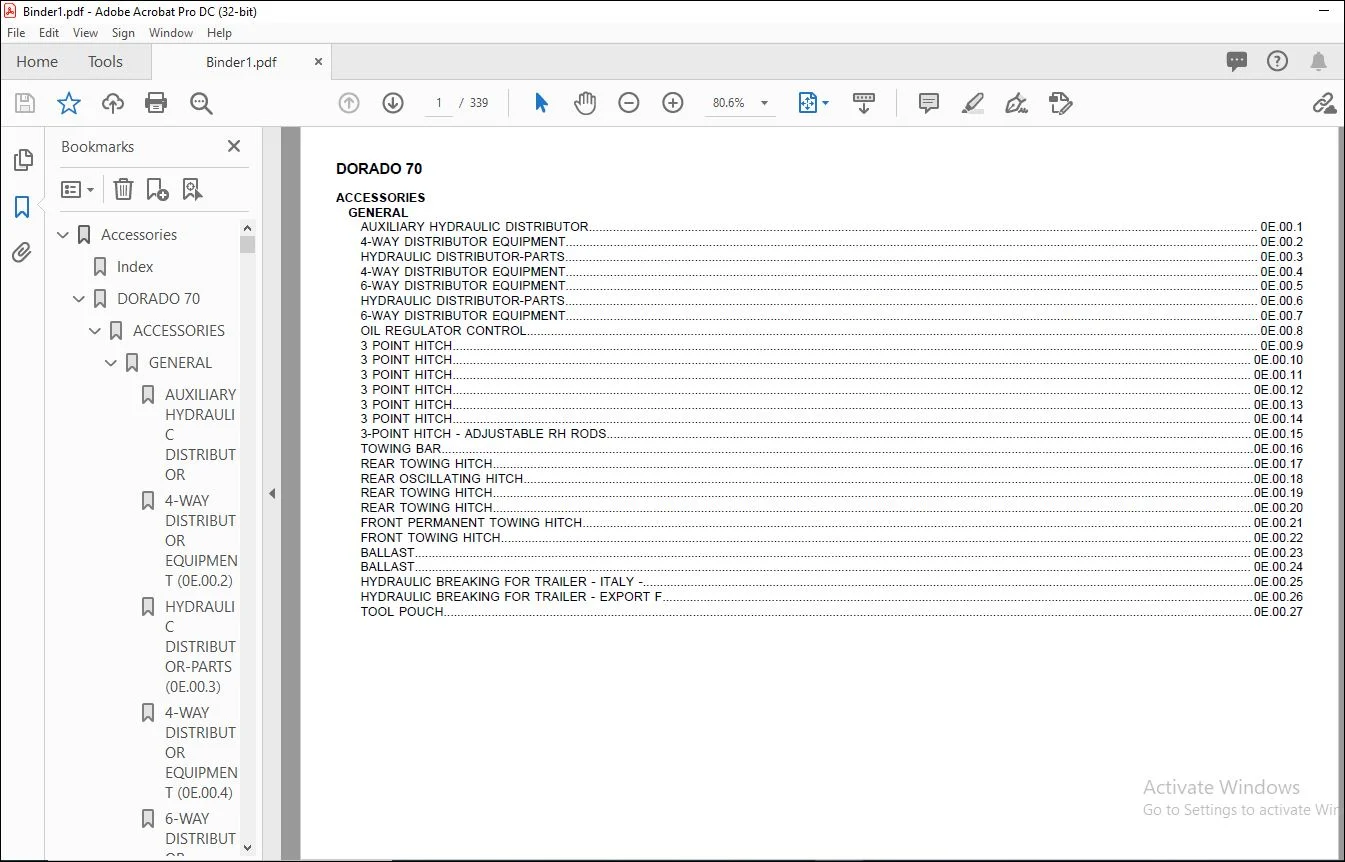Image resolution: width=1345 pixels, height=862 pixels.
Task: Click the upload to cloud icon
Action: (113, 103)
